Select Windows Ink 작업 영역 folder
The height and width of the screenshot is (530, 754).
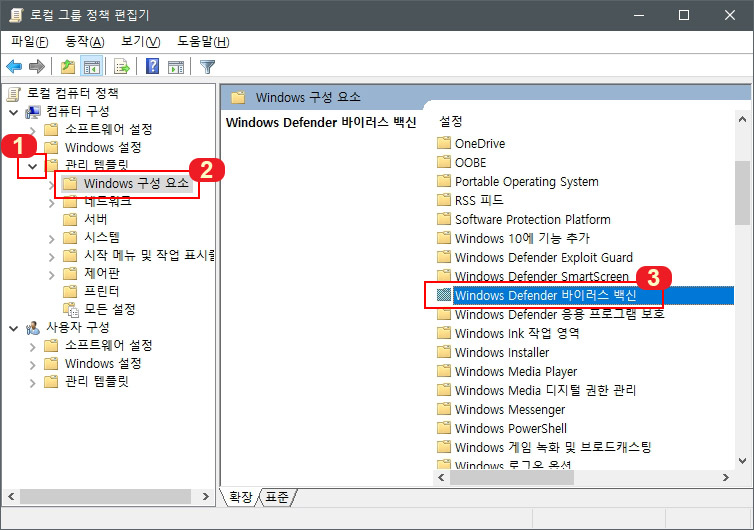coord(517,333)
